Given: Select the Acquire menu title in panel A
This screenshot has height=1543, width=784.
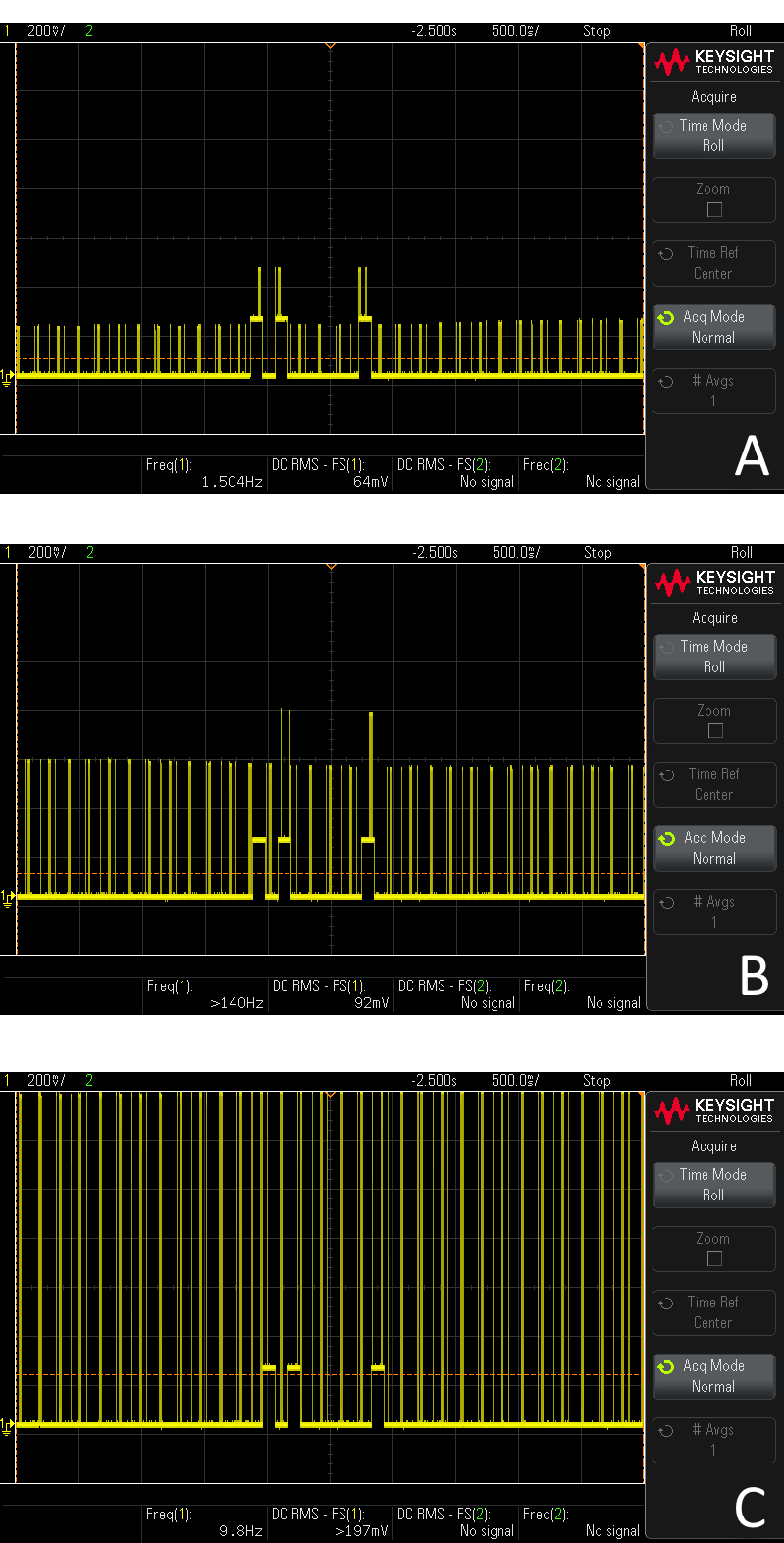Looking at the screenshot, I should coord(713,97).
